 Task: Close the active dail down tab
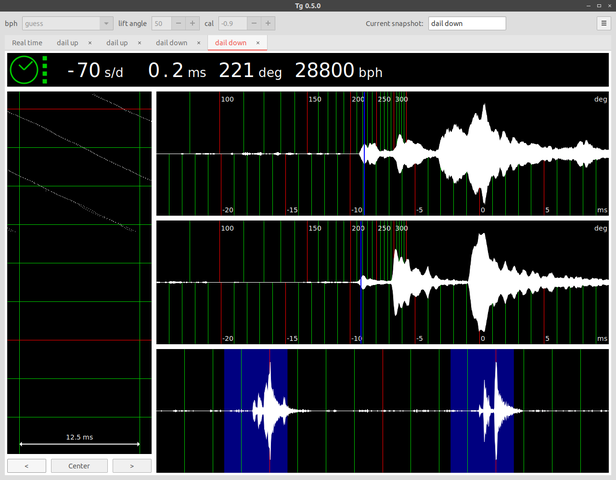[258, 43]
